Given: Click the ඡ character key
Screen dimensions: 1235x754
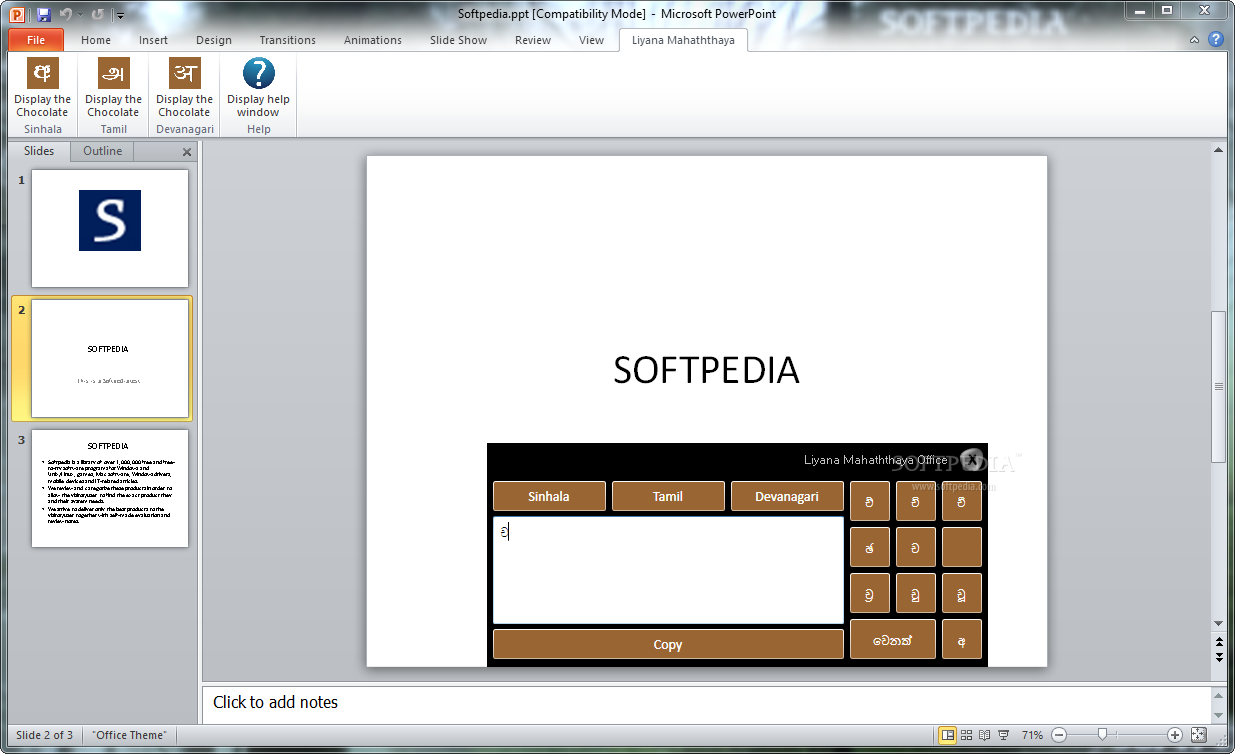Looking at the screenshot, I should click(870, 547).
